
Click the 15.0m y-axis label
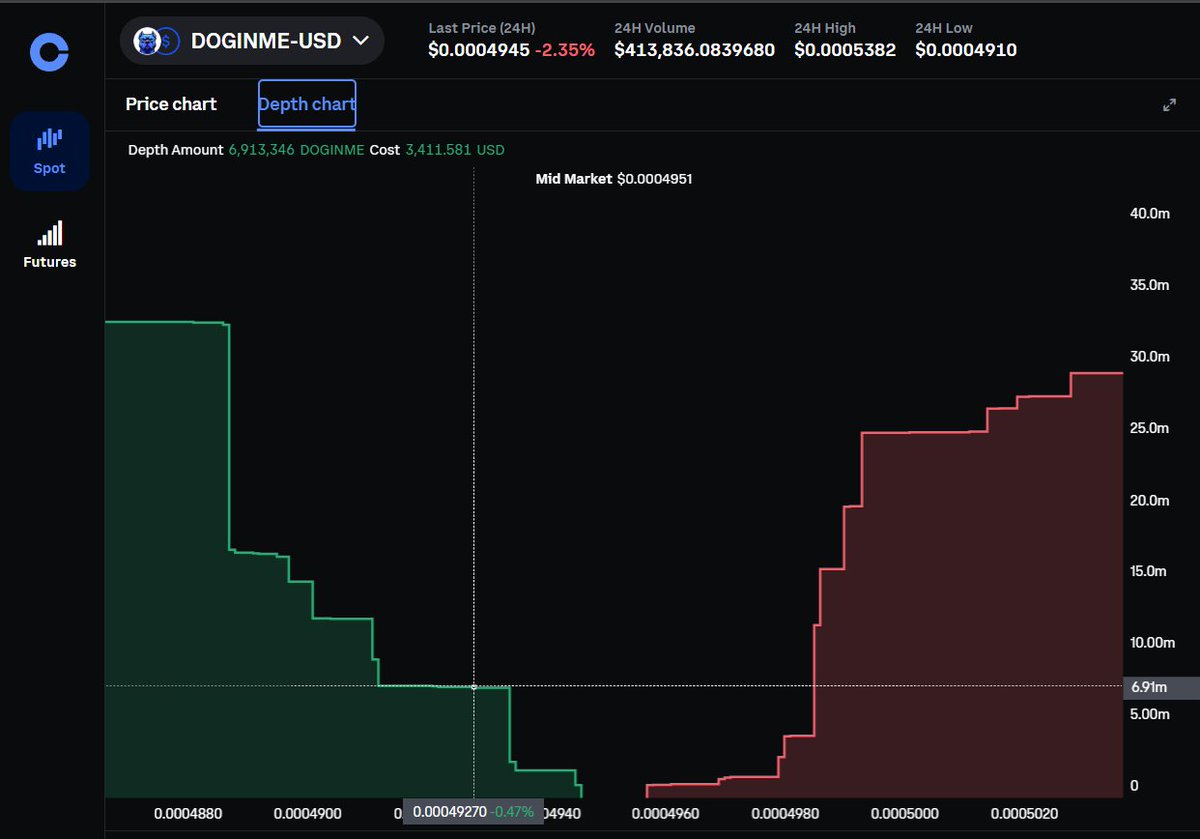(x=1148, y=571)
